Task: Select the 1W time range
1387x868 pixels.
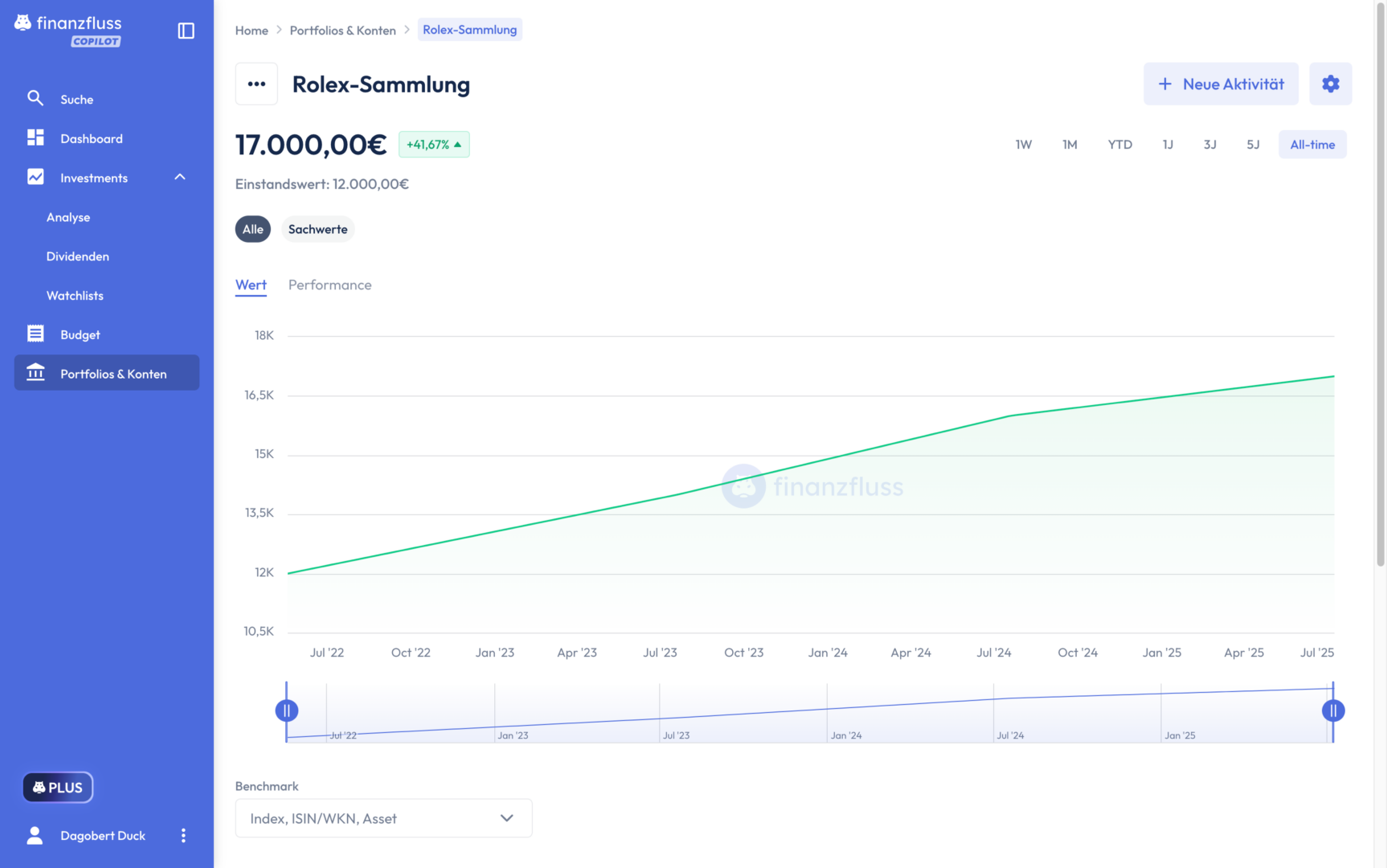Action: 1023,145
